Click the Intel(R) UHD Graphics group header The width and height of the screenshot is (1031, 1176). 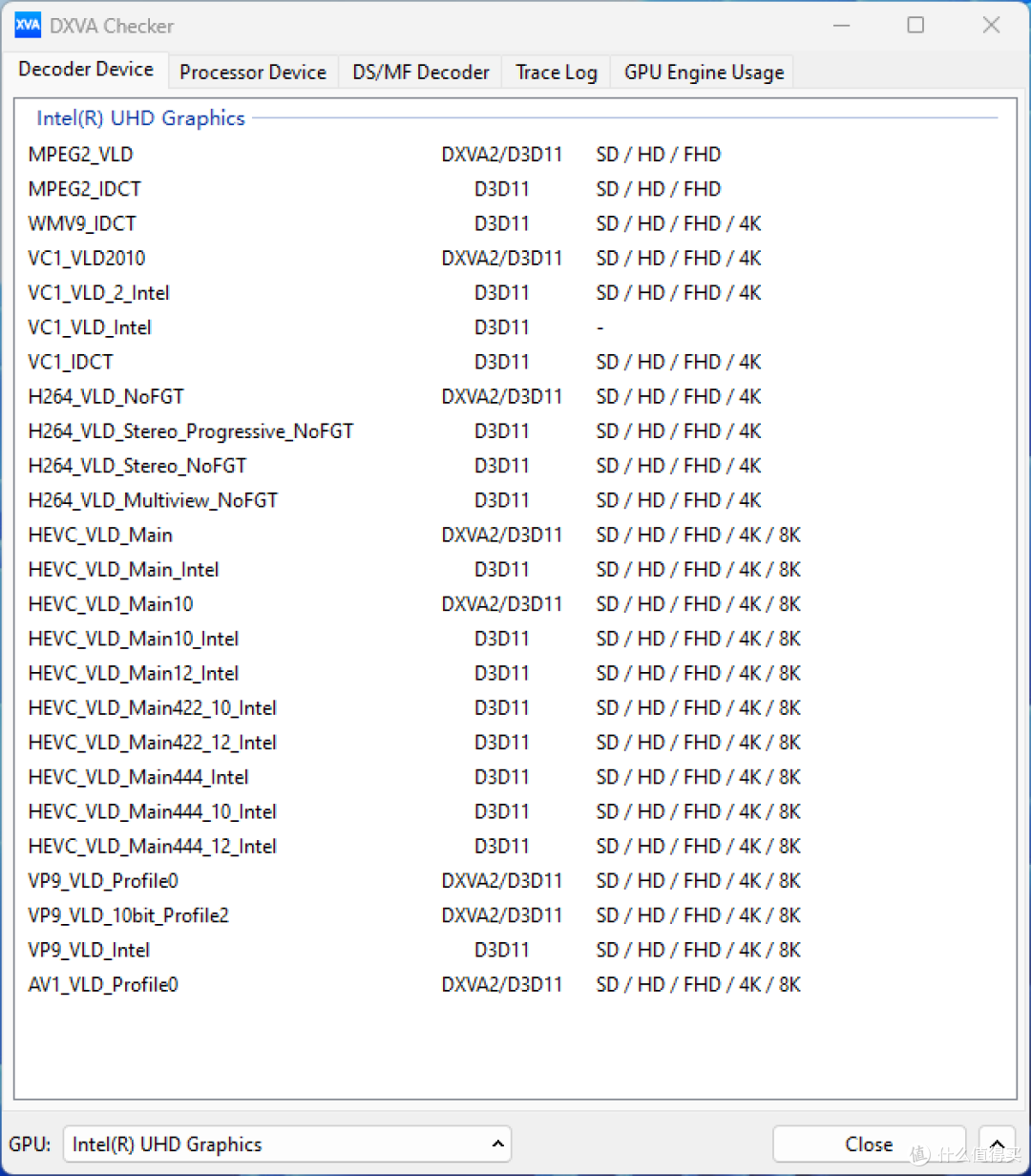(x=140, y=118)
